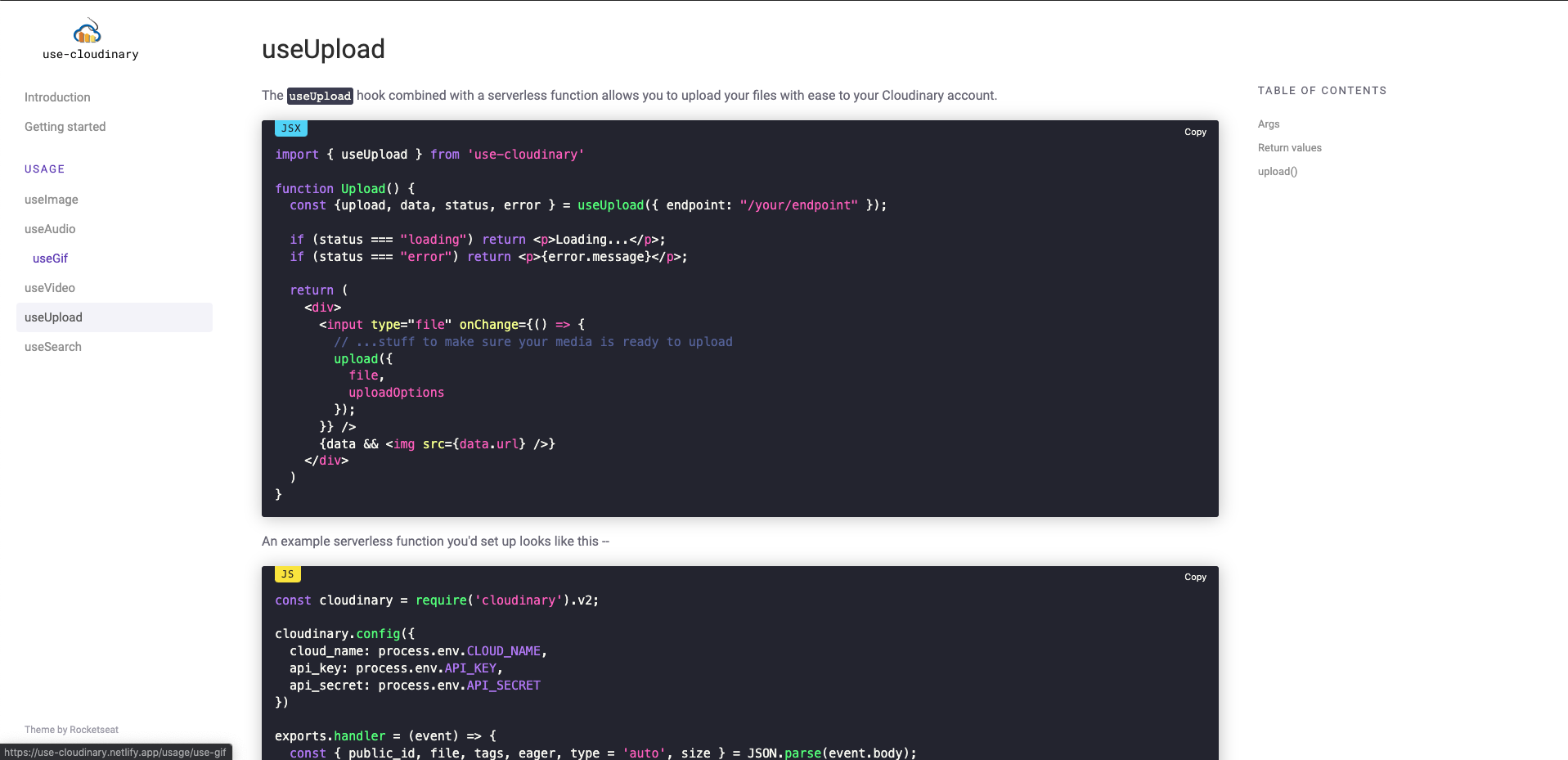
Task: Navigate to useGif docs
Action: click(x=50, y=259)
